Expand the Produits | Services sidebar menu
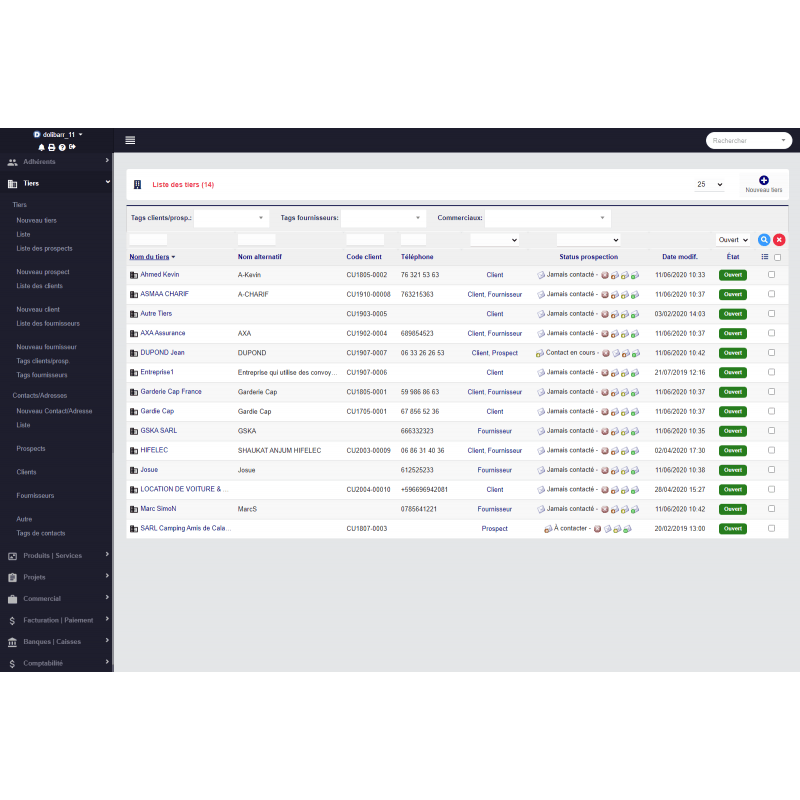The height and width of the screenshot is (800, 800). pyautogui.click(x=54, y=556)
